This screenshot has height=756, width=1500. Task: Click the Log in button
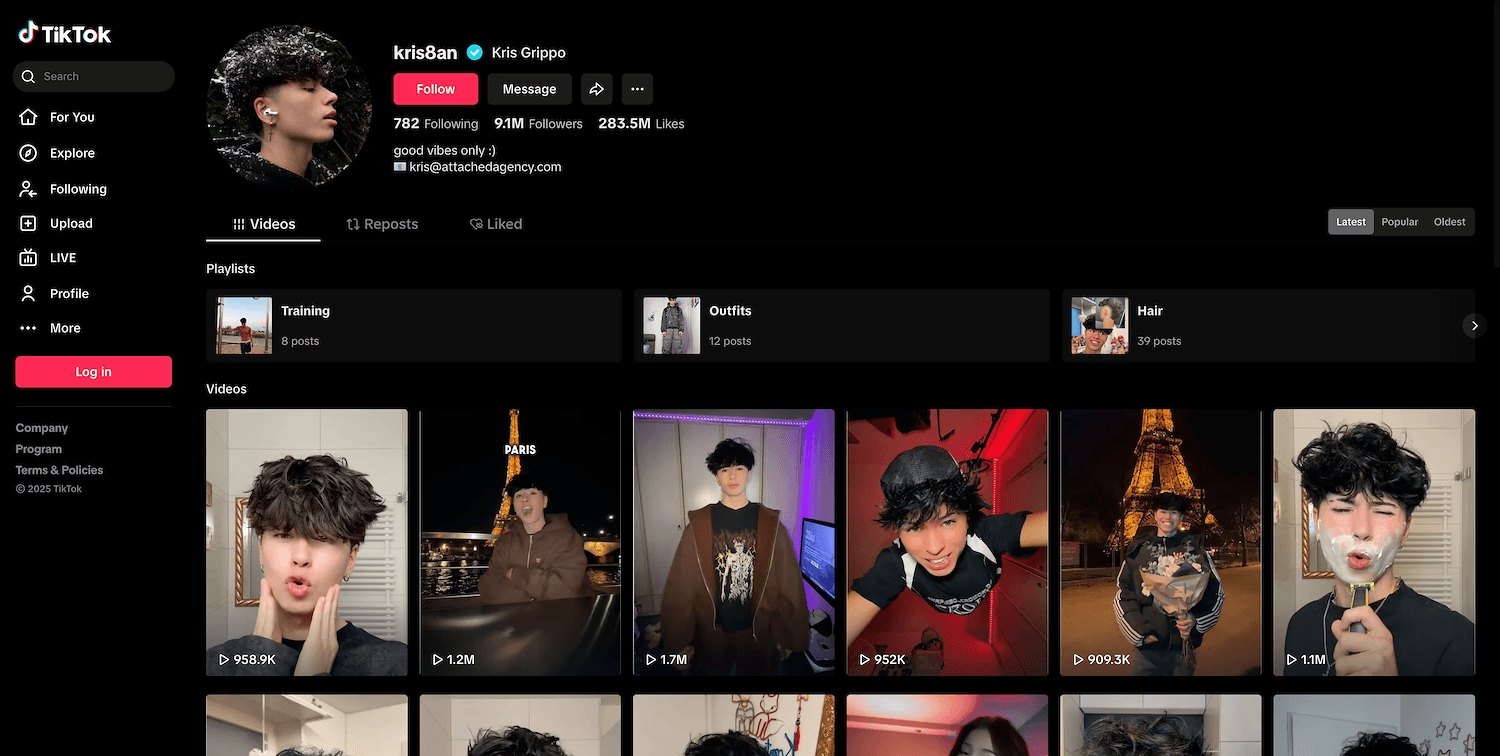point(93,372)
